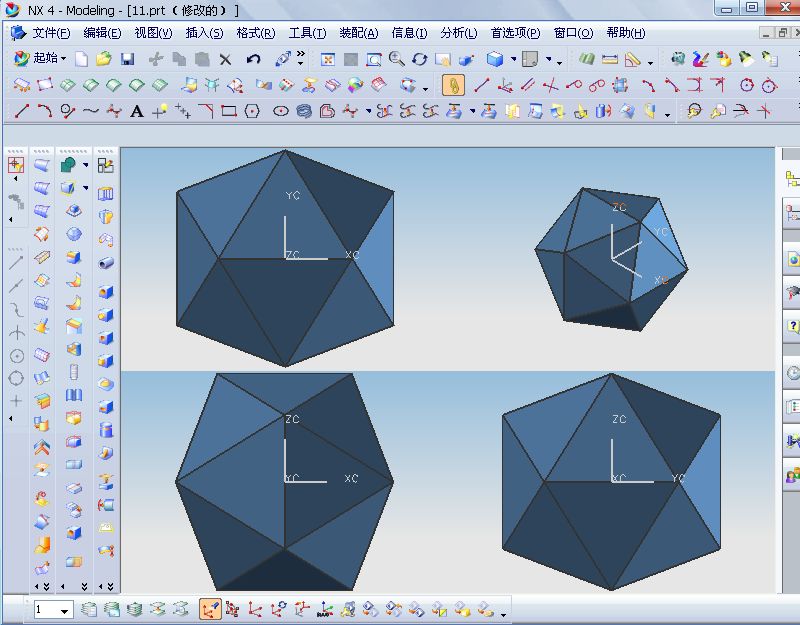Open the Assembly Navigator resource tab
The image size is (800, 625).
click(x=792, y=179)
